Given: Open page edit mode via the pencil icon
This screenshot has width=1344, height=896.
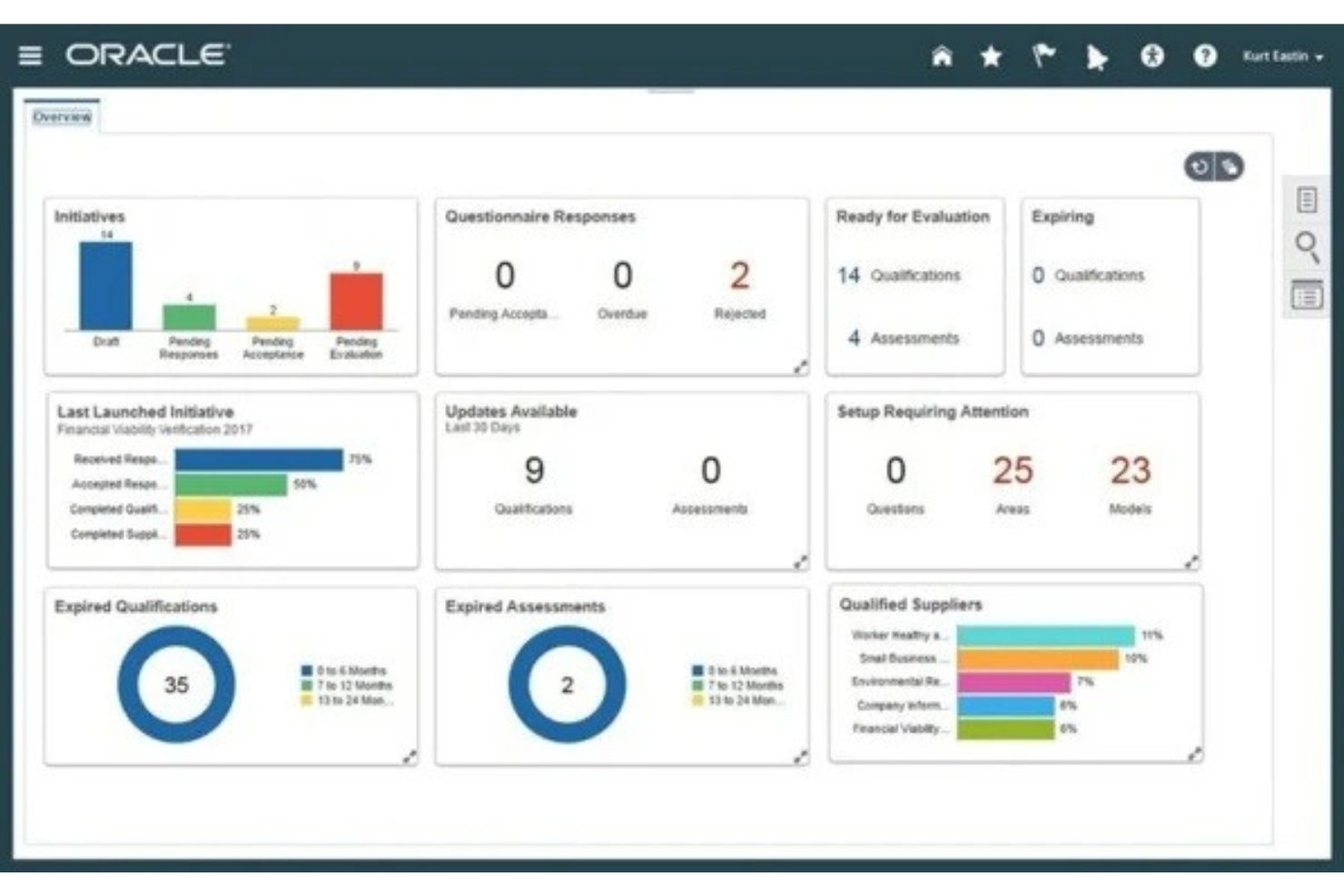Looking at the screenshot, I should (x=1230, y=168).
